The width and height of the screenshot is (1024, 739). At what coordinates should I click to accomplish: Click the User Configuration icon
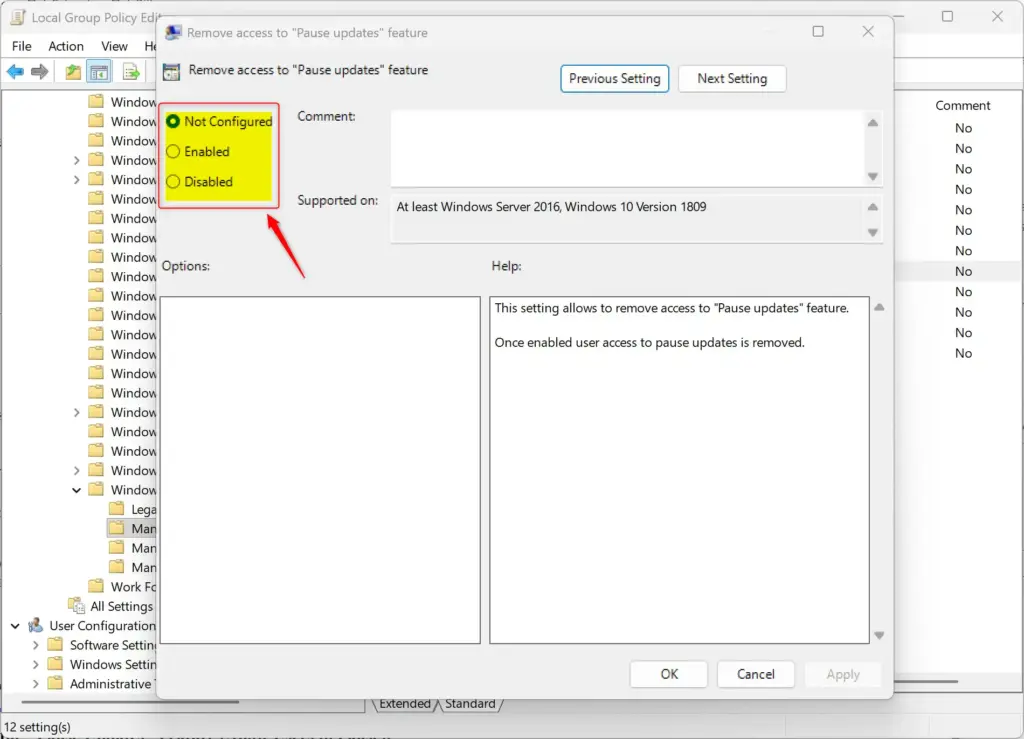[x=36, y=625]
